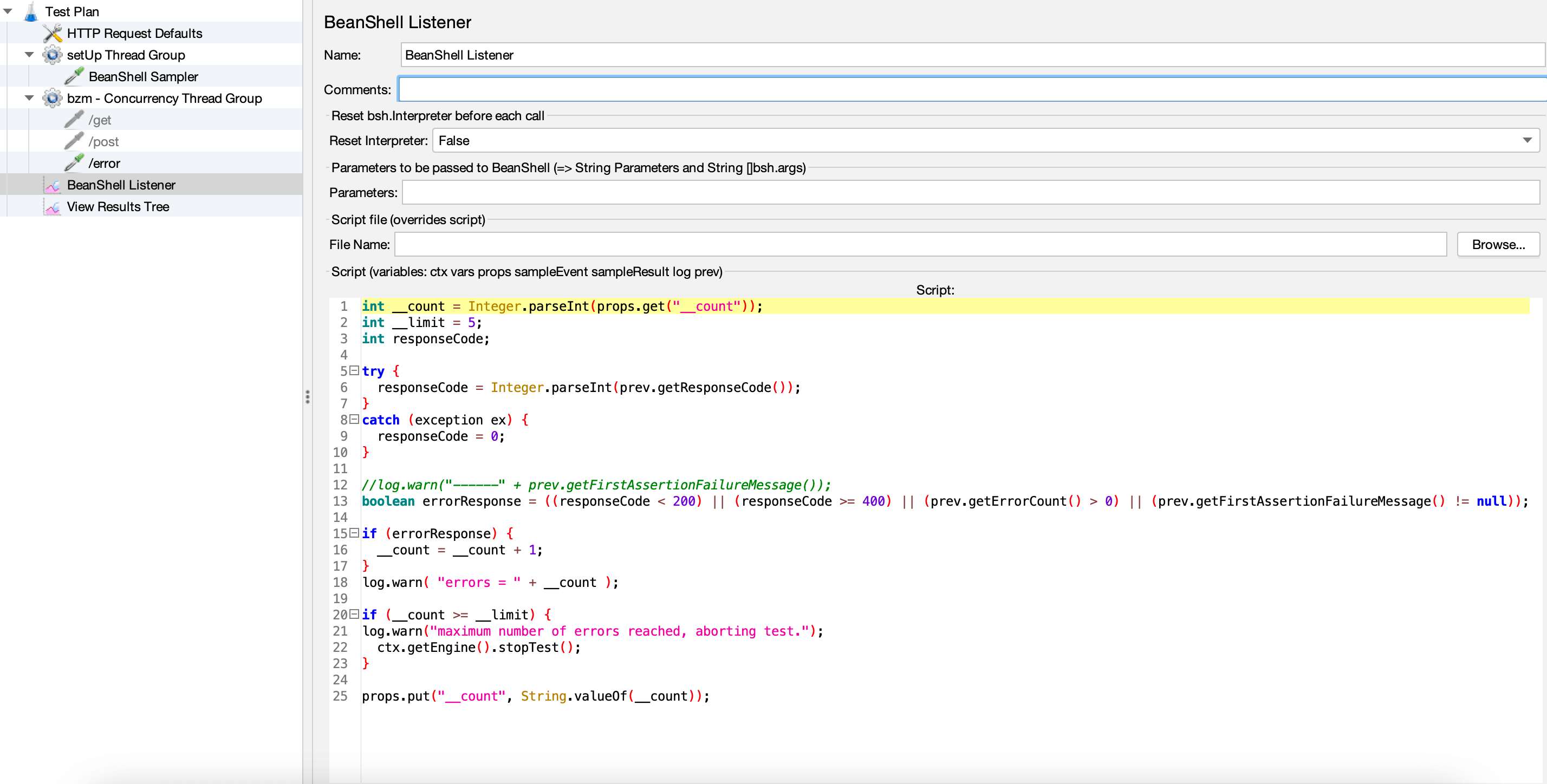The width and height of the screenshot is (1547, 784).
Task: Click the setUp Thread Group icon
Action: tap(53, 54)
